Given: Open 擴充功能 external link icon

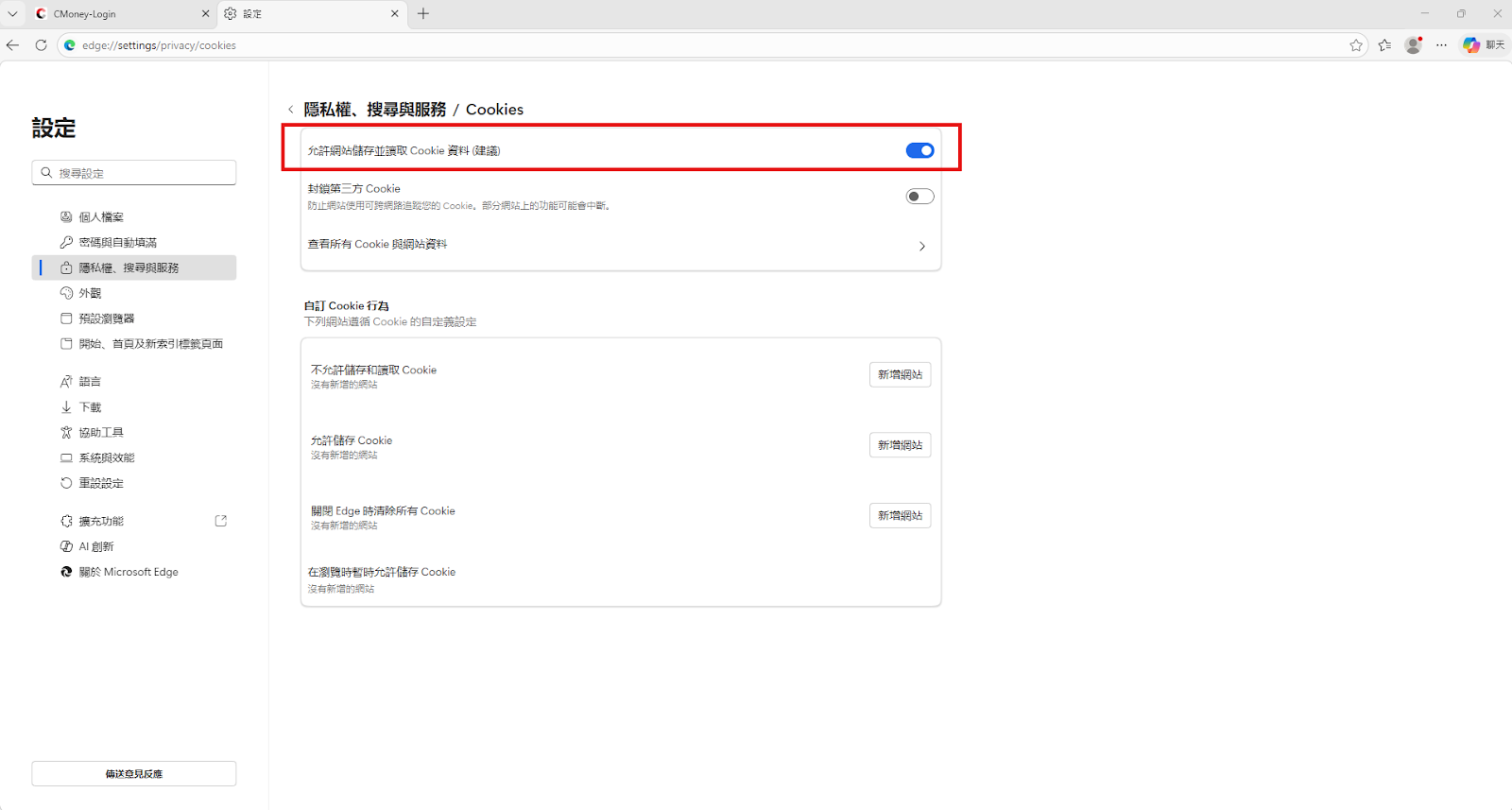Looking at the screenshot, I should 221,521.
